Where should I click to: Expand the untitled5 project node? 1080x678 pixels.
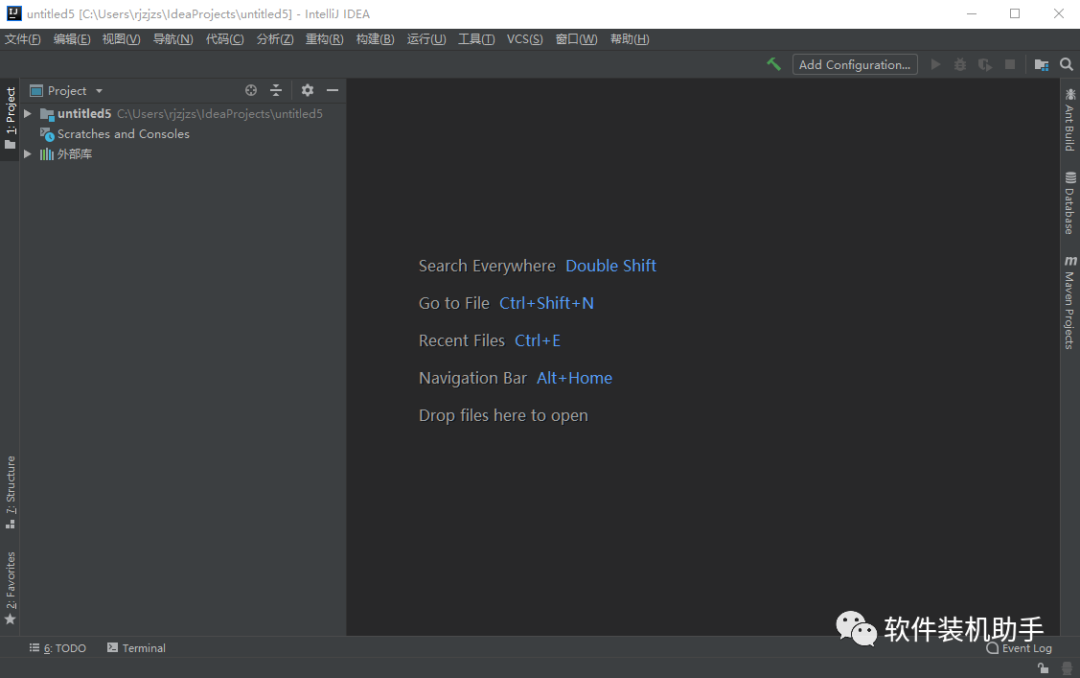tap(28, 113)
